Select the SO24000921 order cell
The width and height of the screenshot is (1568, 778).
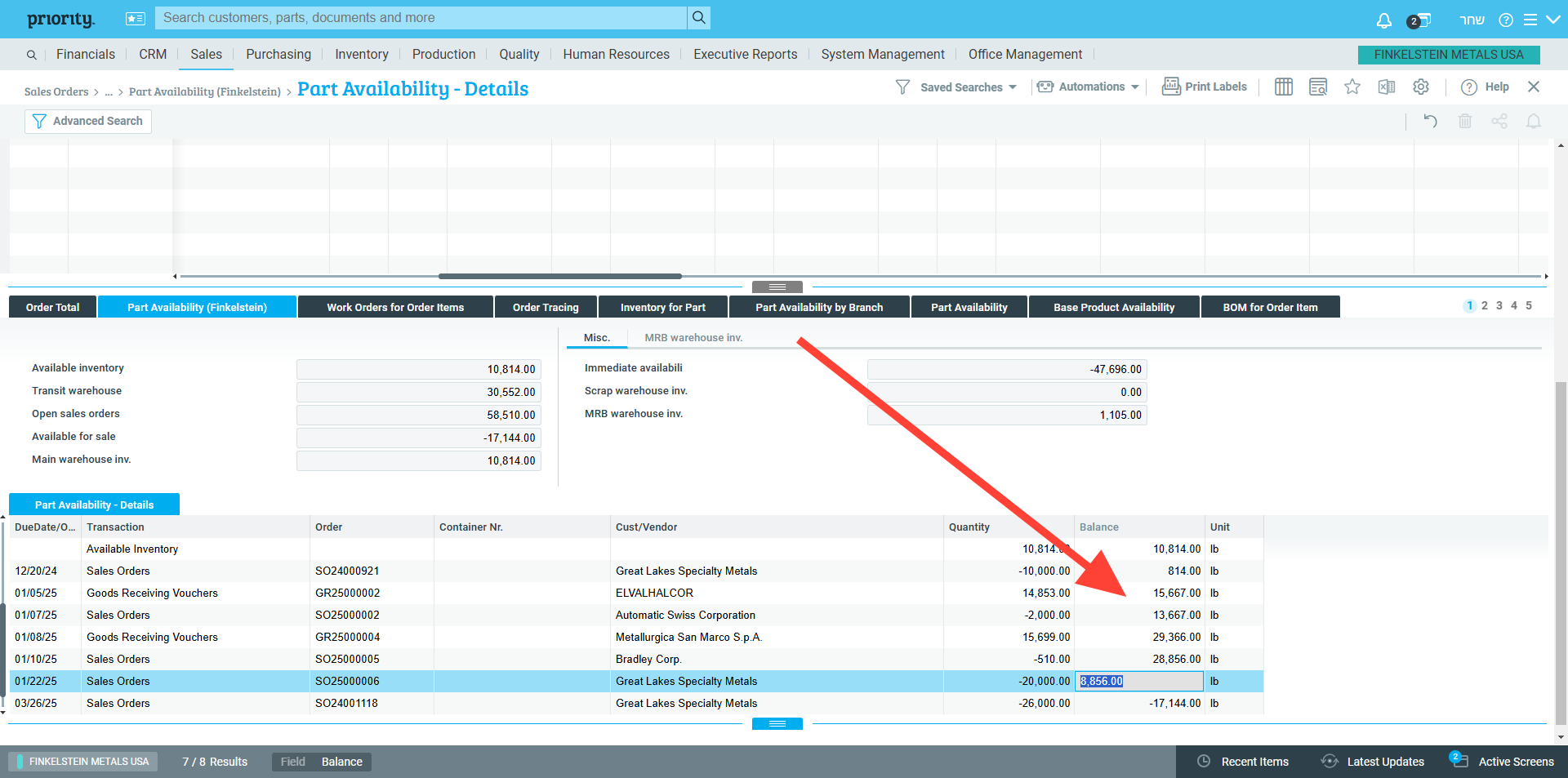(x=372, y=571)
